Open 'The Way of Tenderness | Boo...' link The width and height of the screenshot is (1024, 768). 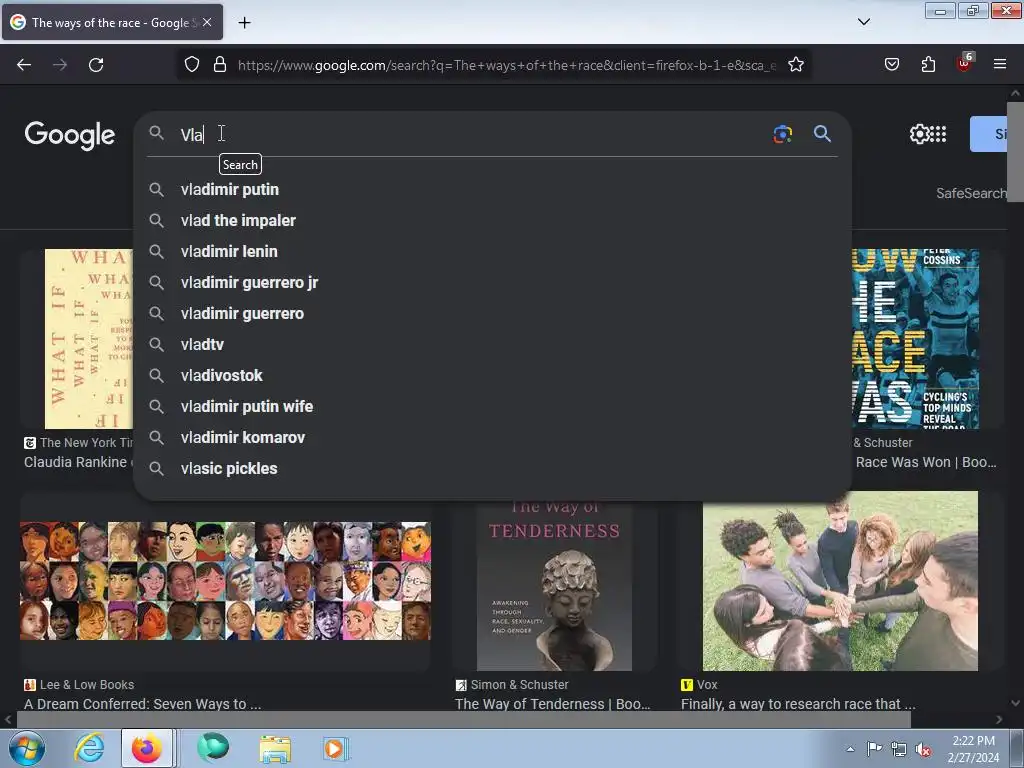tap(552, 704)
